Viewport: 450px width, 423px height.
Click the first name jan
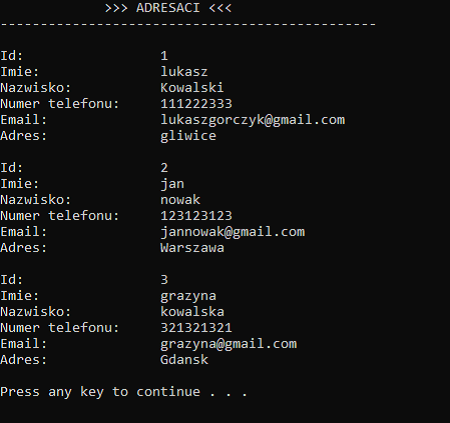pyautogui.click(x=172, y=184)
